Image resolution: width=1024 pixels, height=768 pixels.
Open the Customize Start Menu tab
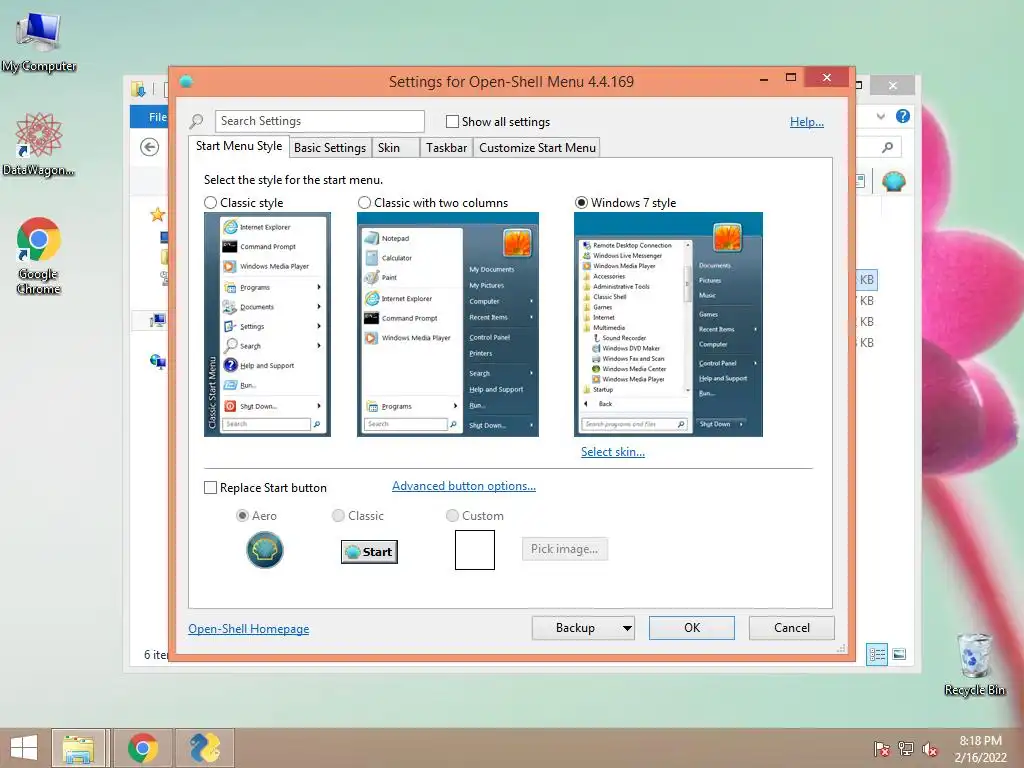[x=537, y=148]
